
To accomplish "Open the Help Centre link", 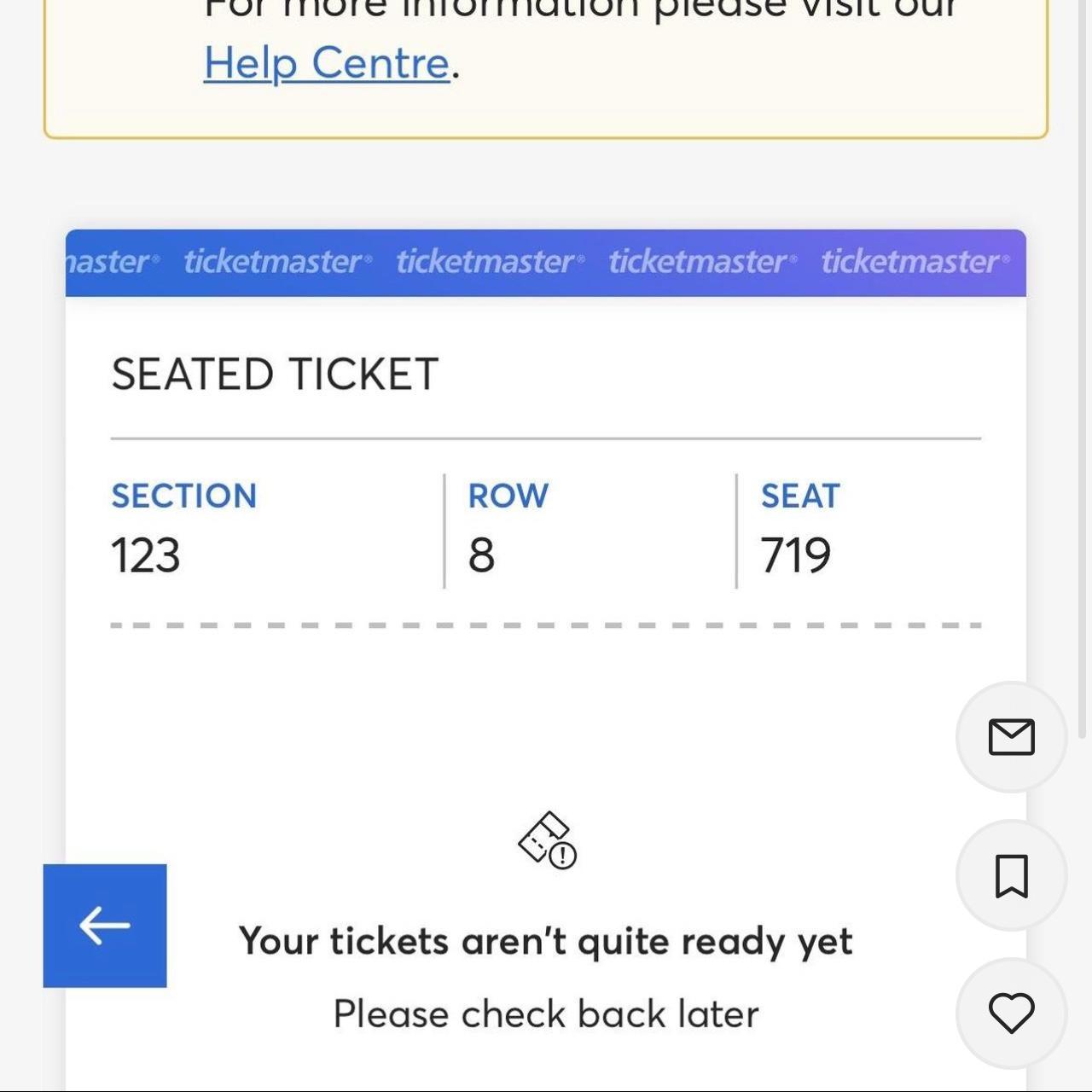I will point(327,62).
